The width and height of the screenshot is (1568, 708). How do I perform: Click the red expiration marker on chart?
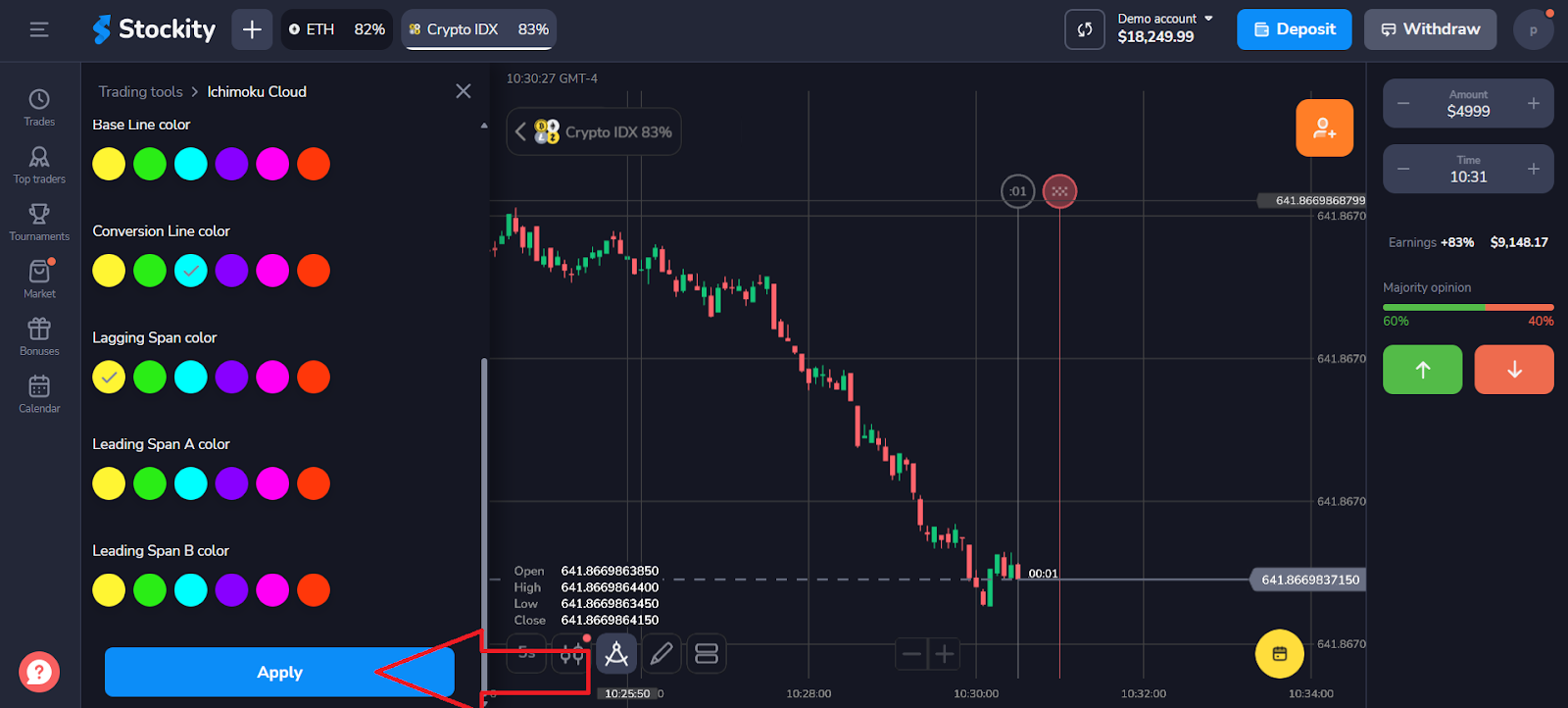tap(1059, 191)
